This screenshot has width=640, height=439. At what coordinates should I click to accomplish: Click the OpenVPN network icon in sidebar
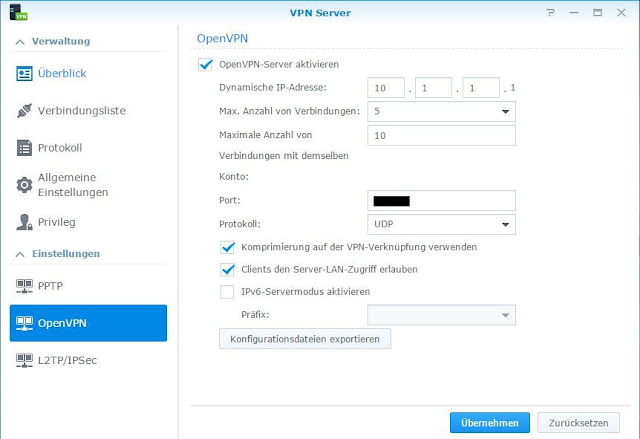24,323
